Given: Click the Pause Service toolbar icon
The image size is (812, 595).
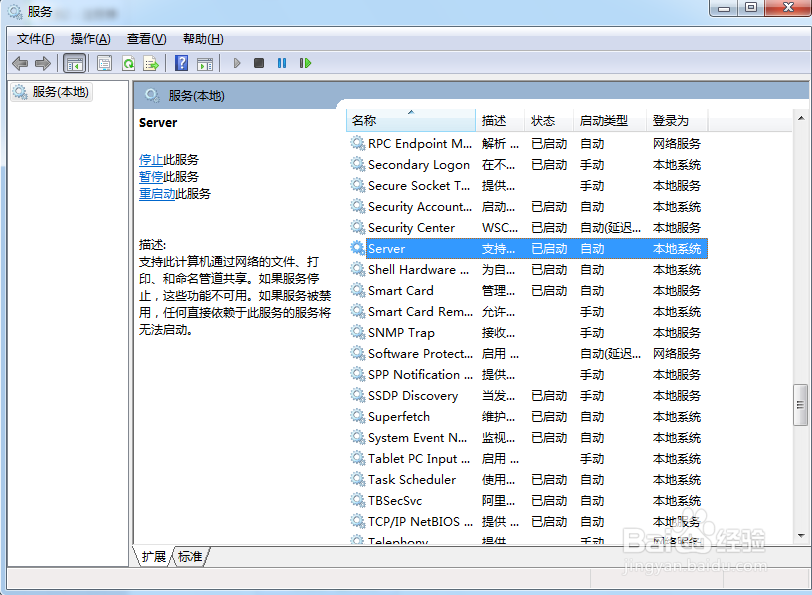Looking at the screenshot, I should [281, 63].
